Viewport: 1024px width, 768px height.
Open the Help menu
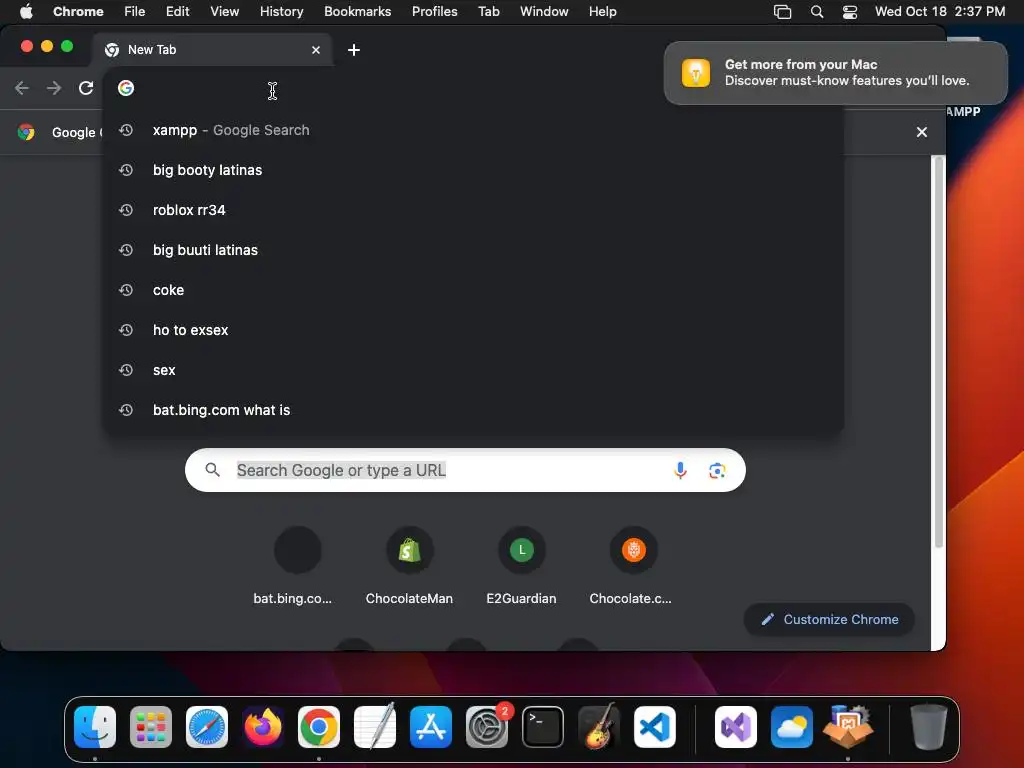click(x=602, y=12)
